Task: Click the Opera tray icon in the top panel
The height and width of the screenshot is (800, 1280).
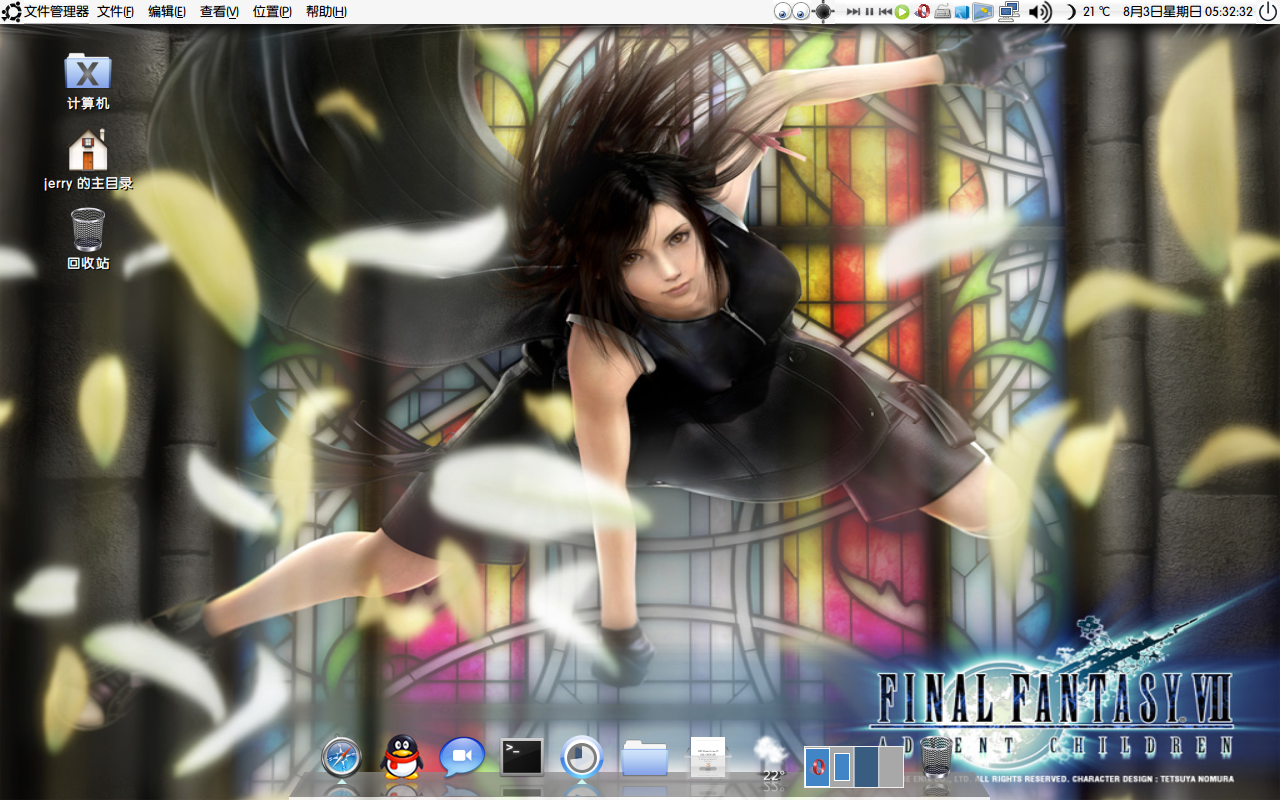Action: tap(923, 12)
